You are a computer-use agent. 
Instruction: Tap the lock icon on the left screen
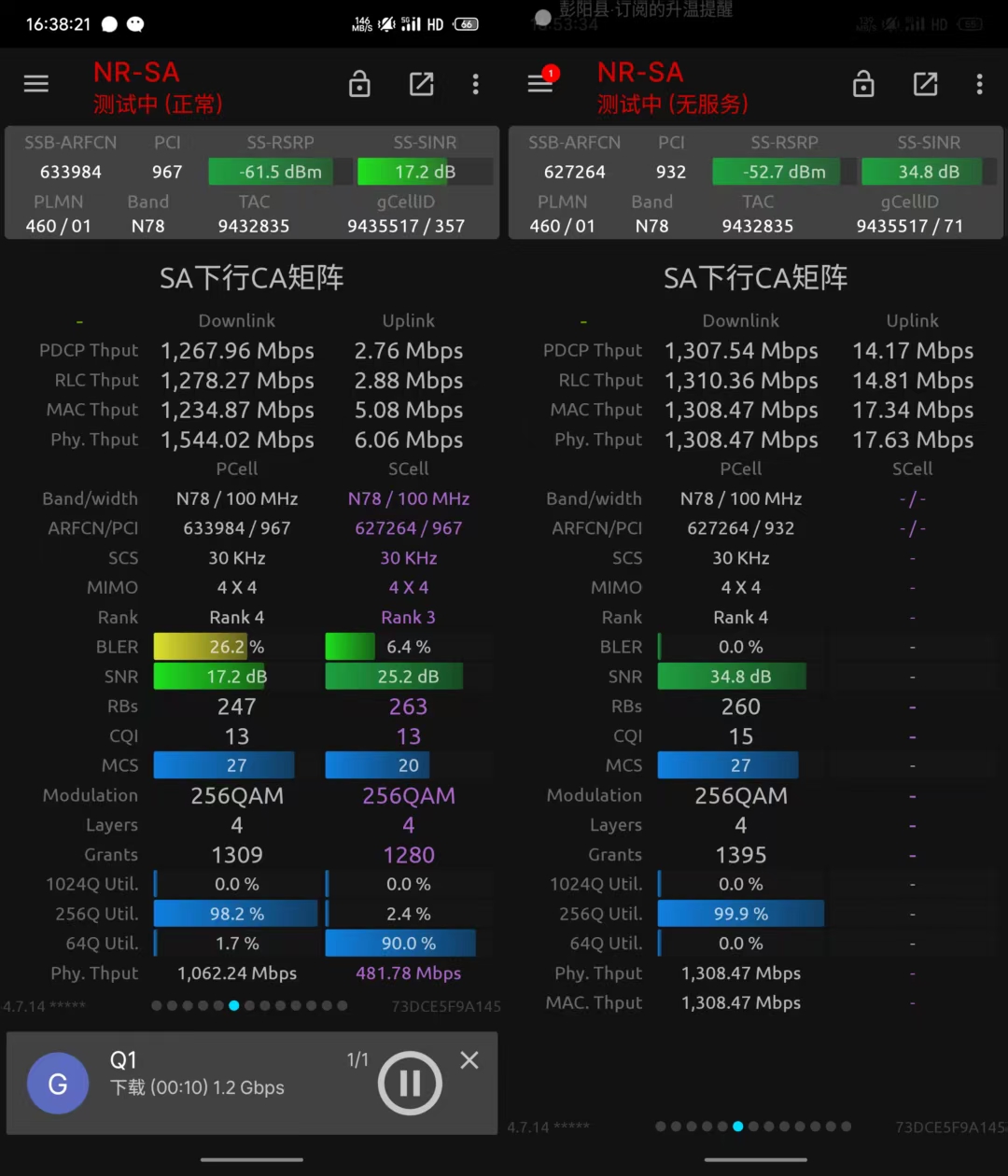pyautogui.click(x=359, y=85)
